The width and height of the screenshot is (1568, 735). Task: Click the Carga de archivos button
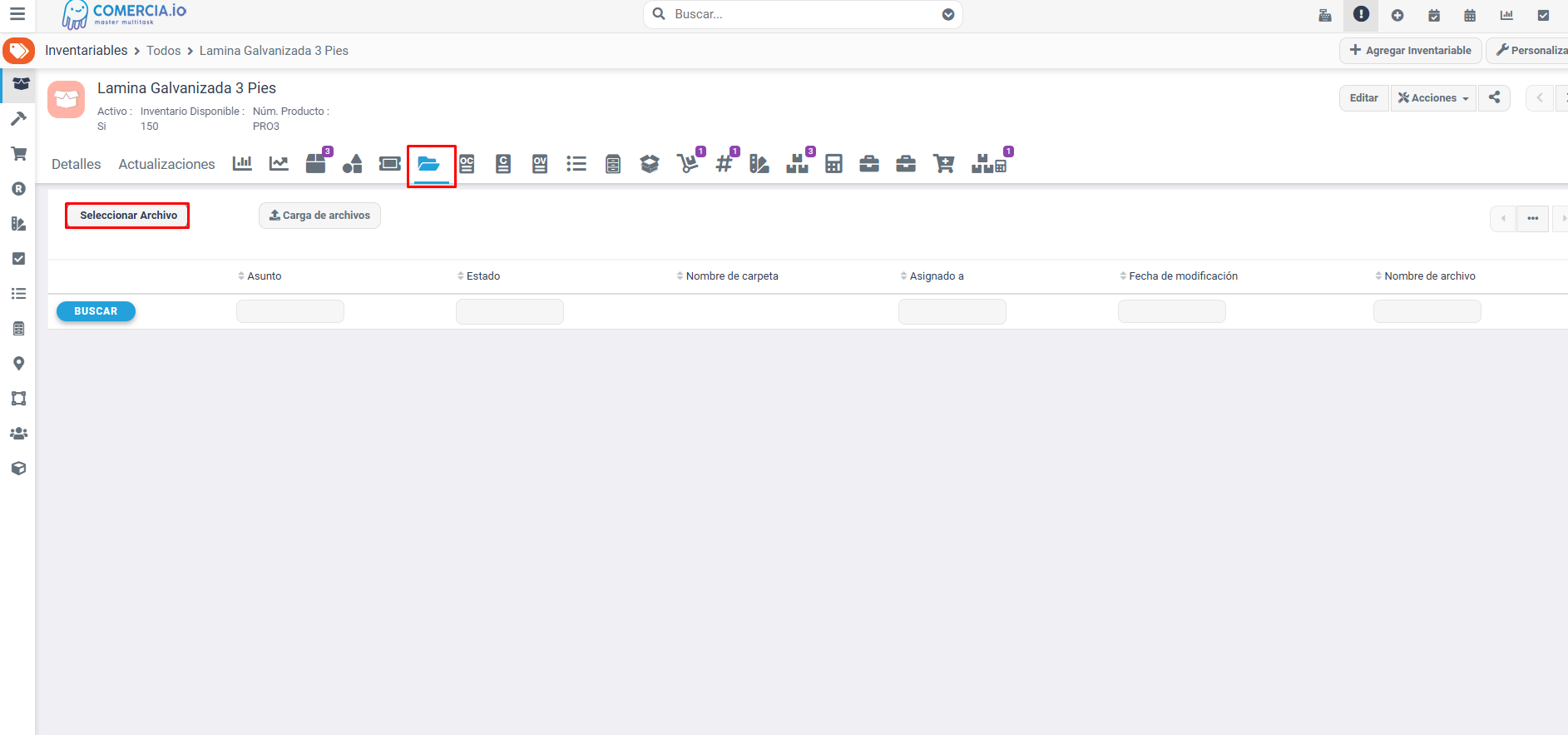pyautogui.click(x=319, y=216)
